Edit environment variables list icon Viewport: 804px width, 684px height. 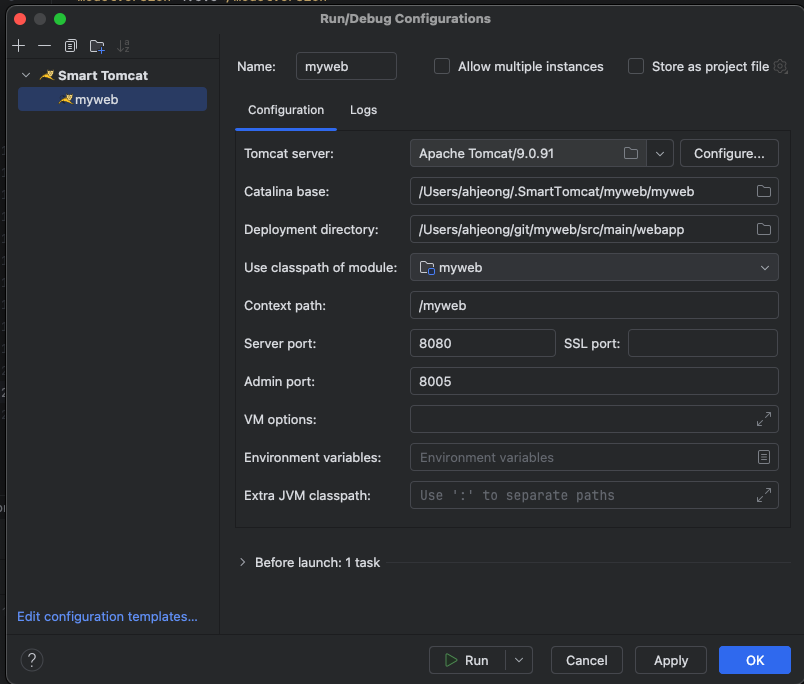[764, 457]
